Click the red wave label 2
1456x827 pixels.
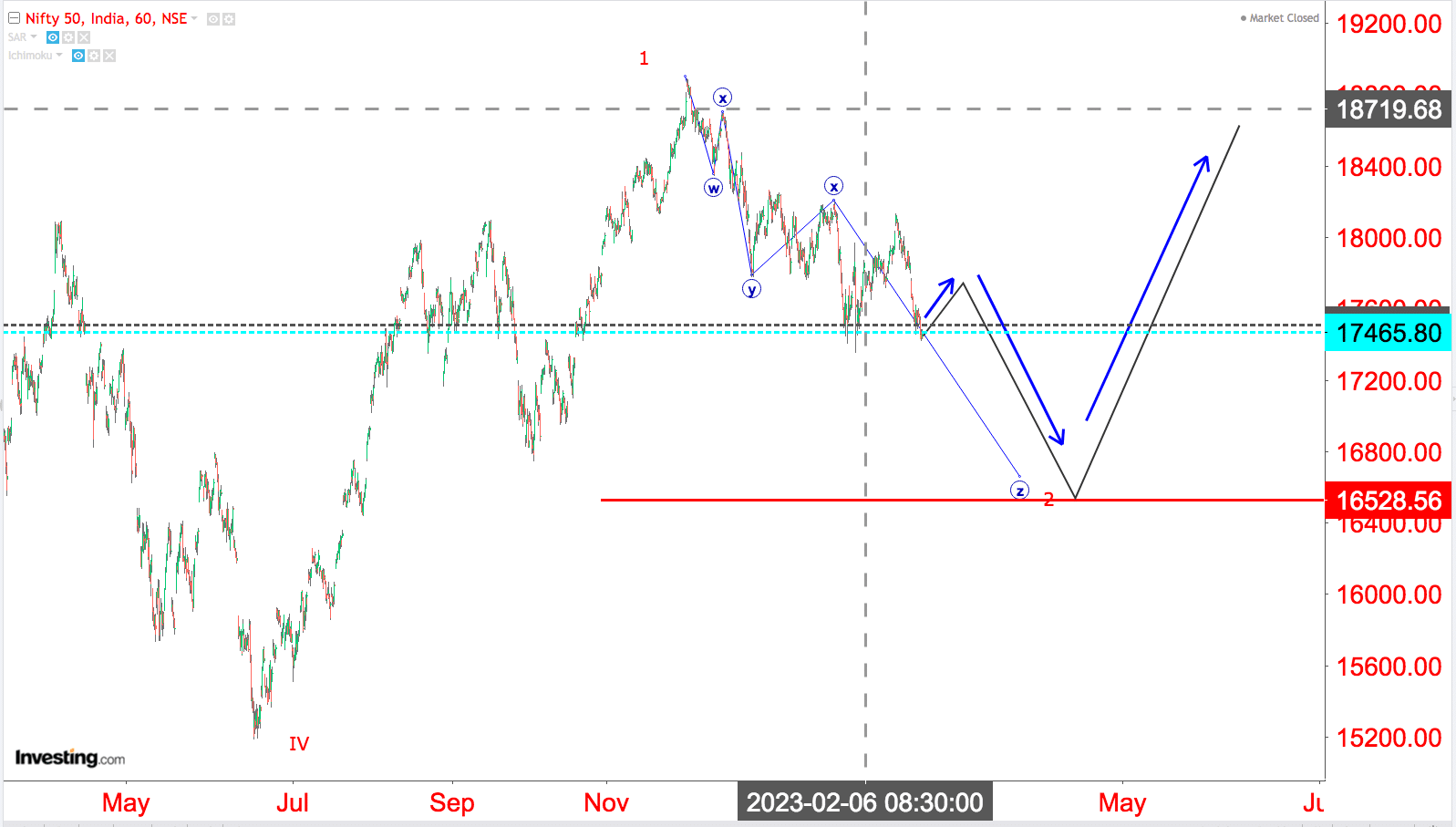pos(1048,500)
